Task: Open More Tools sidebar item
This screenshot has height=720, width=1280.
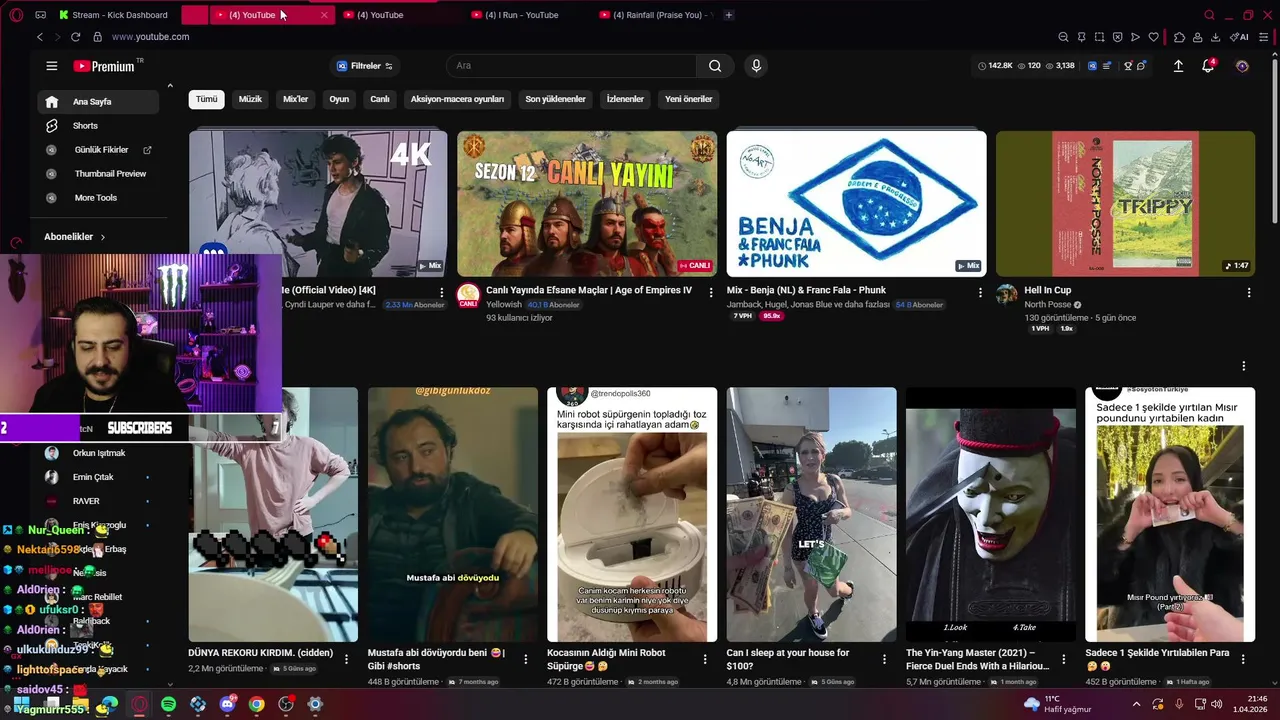Action: coord(98,198)
